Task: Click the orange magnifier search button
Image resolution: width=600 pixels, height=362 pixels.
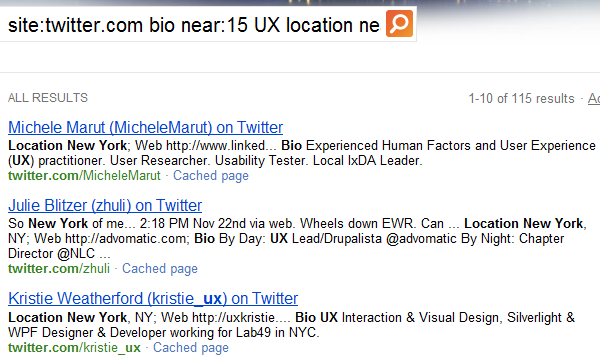Action: 399,24
